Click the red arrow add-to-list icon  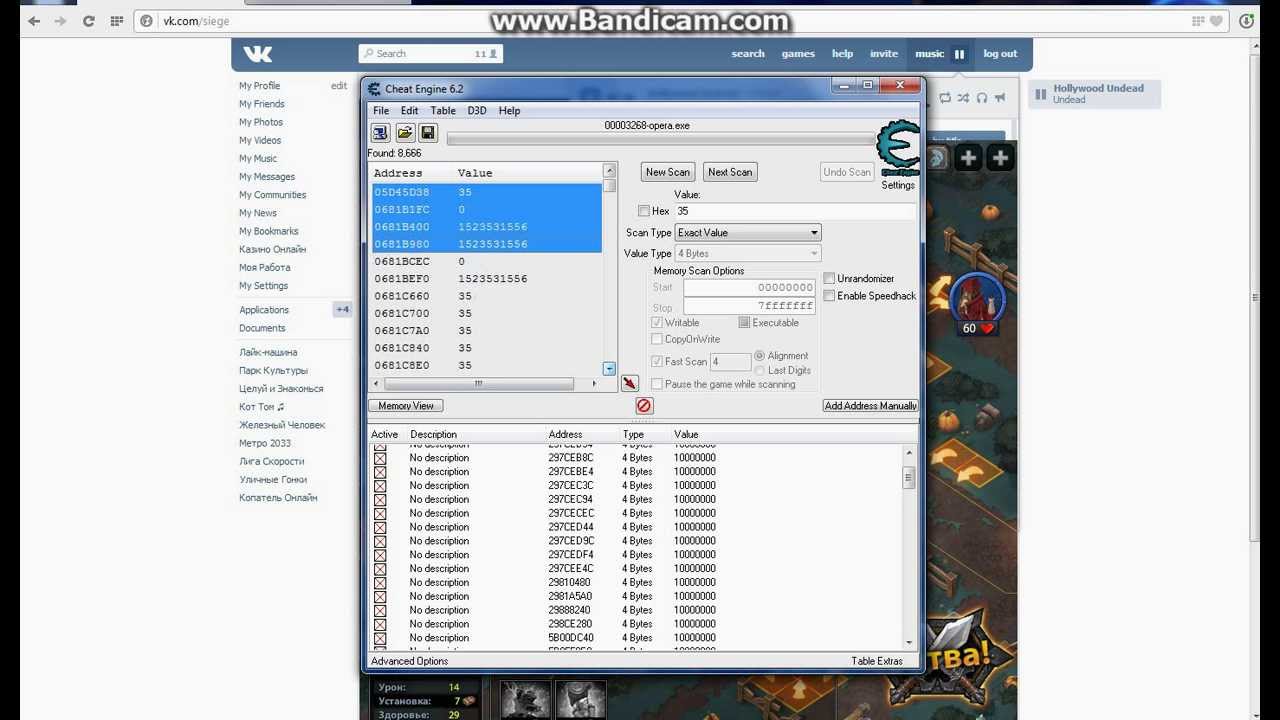[x=629, y=383]
